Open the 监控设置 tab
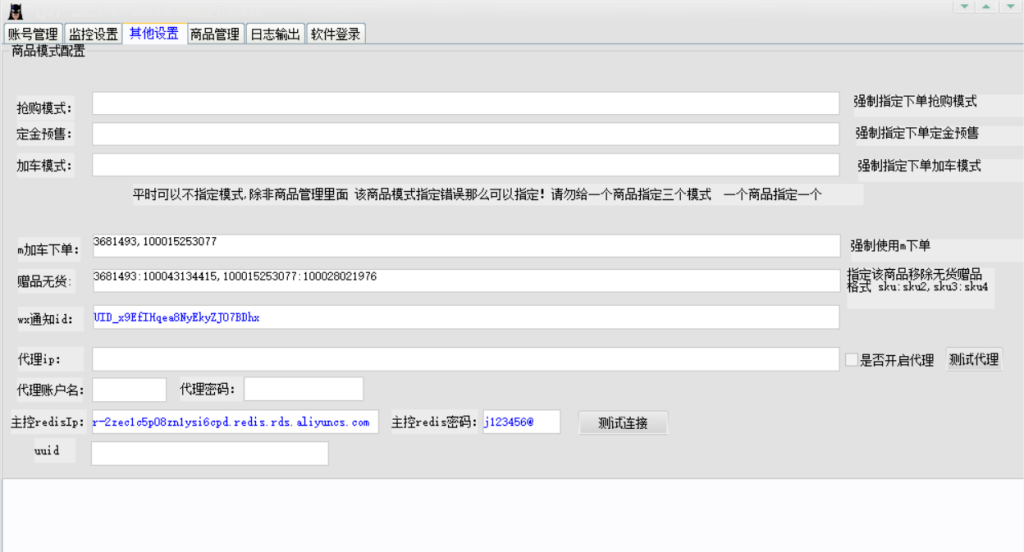Image resolution: width=1024 pixels, height=552 pixels. point(93,34)
